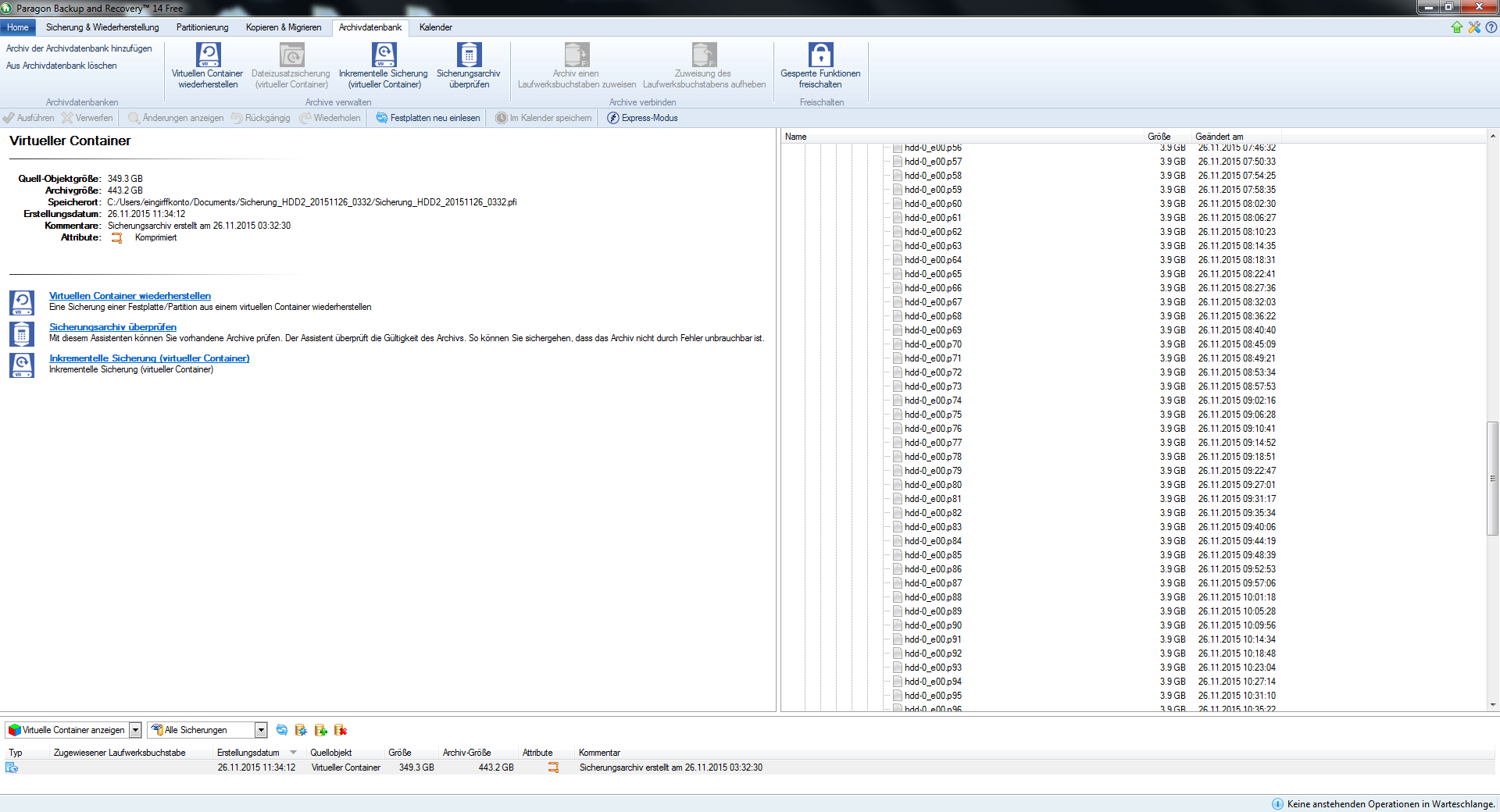Click the Virtuellen Container wiederherstellen link

pyautogui.click(x=130, y=296)
